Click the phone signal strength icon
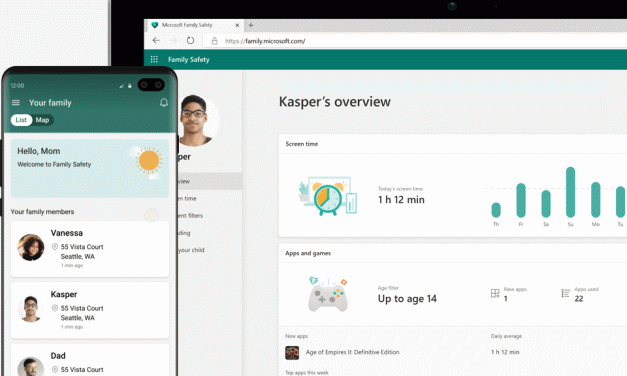Screen dimensions: 627x376 (122, 86)
